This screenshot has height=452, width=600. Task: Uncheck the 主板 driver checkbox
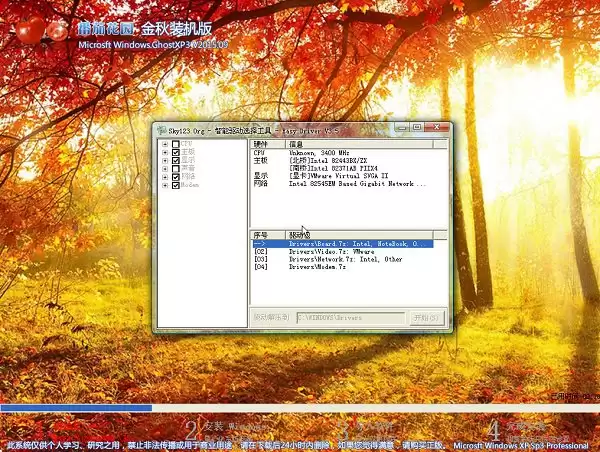point(176,152)
